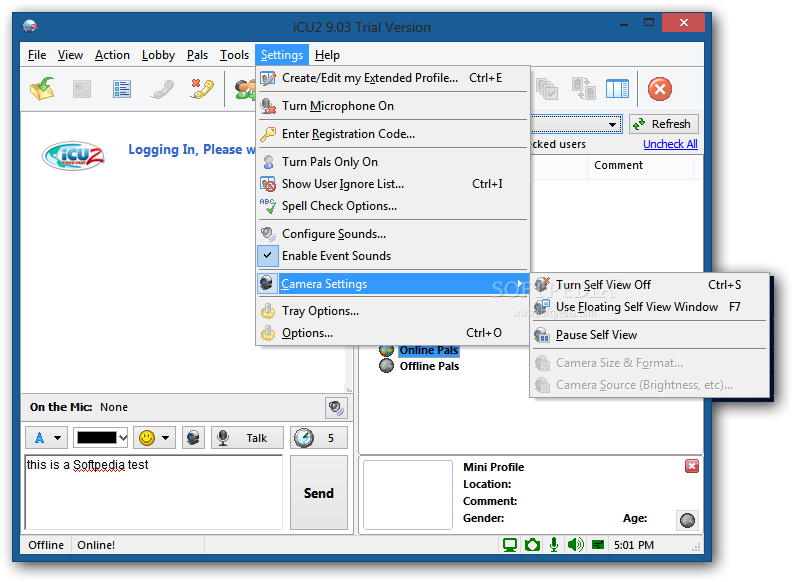794x582 pixels.
Task: Open the blue list view toolbar icon
Action: [122, 89]
